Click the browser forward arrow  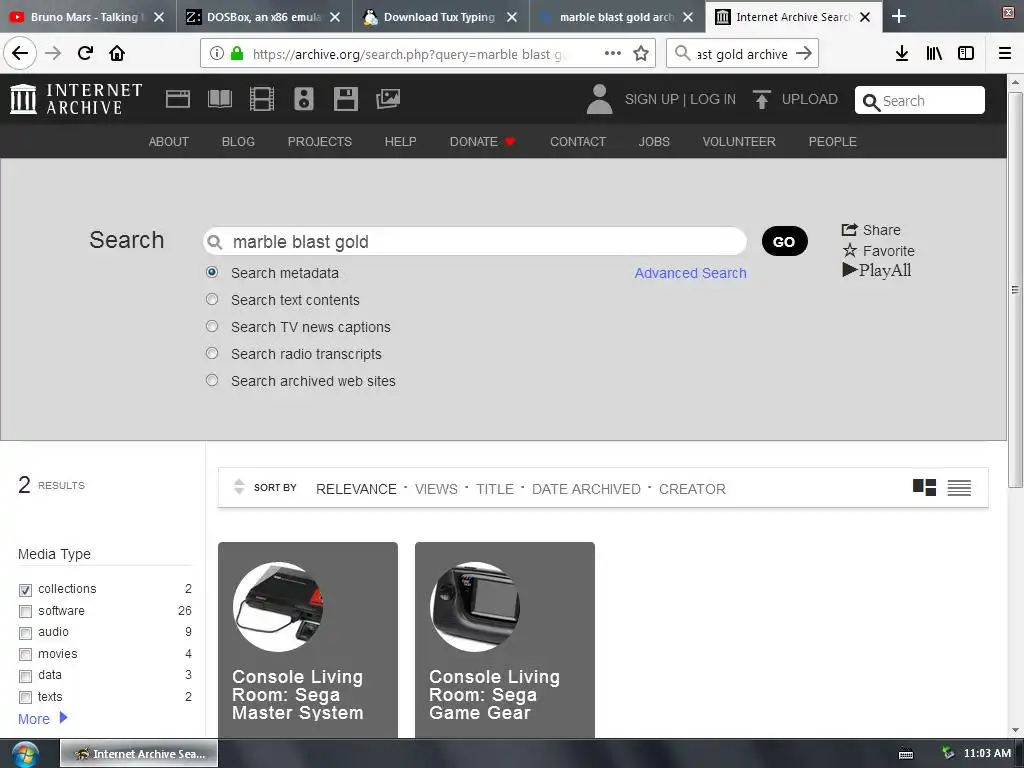click(53, 53)
